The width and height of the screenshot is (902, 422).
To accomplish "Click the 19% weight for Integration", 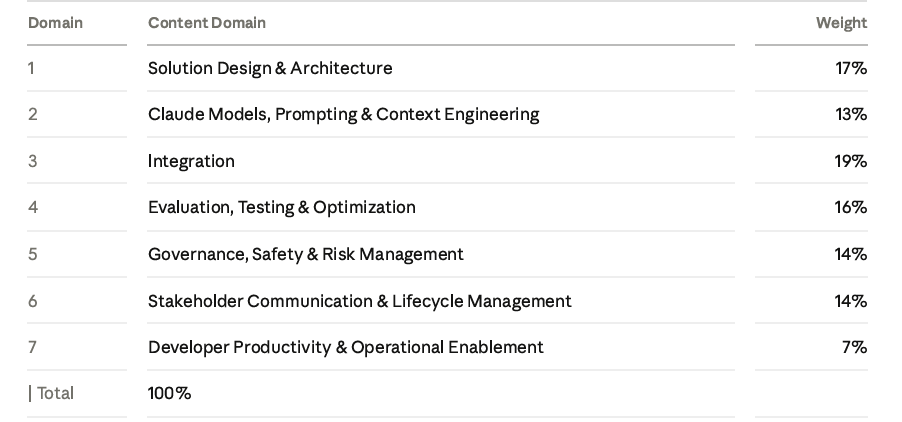I will pyautogui.click(x=851, y=161).
